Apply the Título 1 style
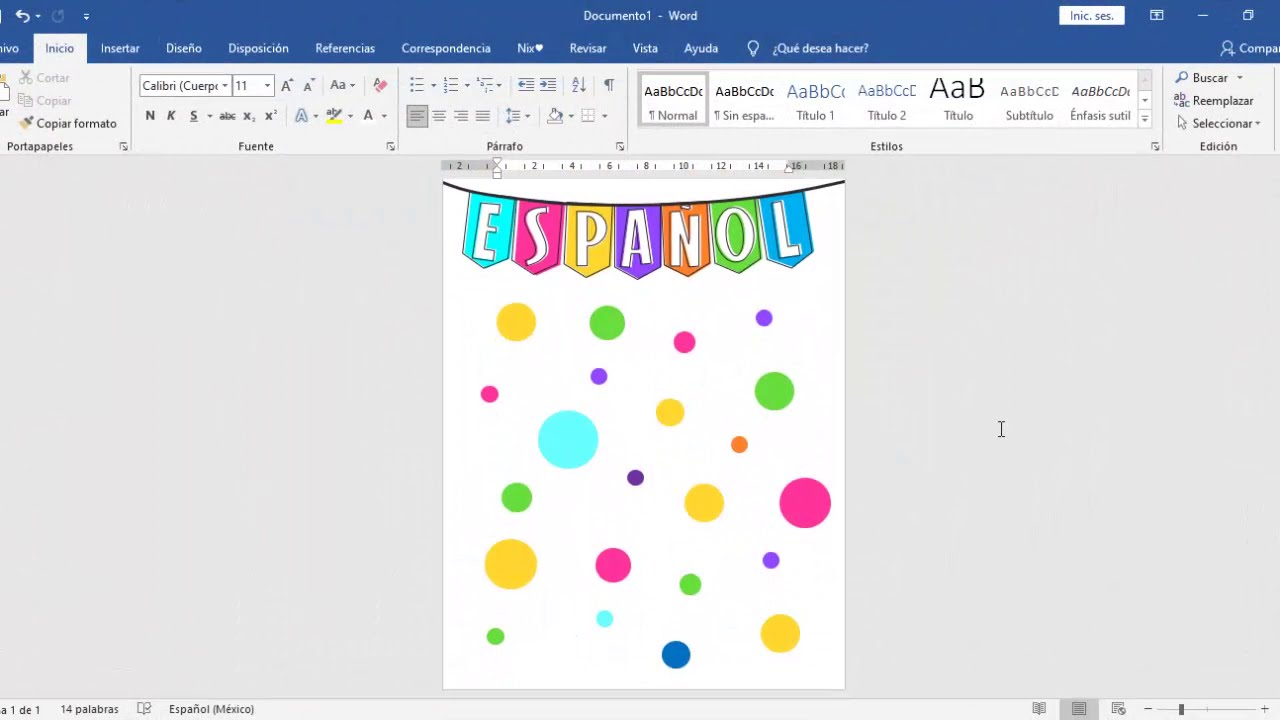The width and height of the screenshot is (1280, 720). [815, 100]
